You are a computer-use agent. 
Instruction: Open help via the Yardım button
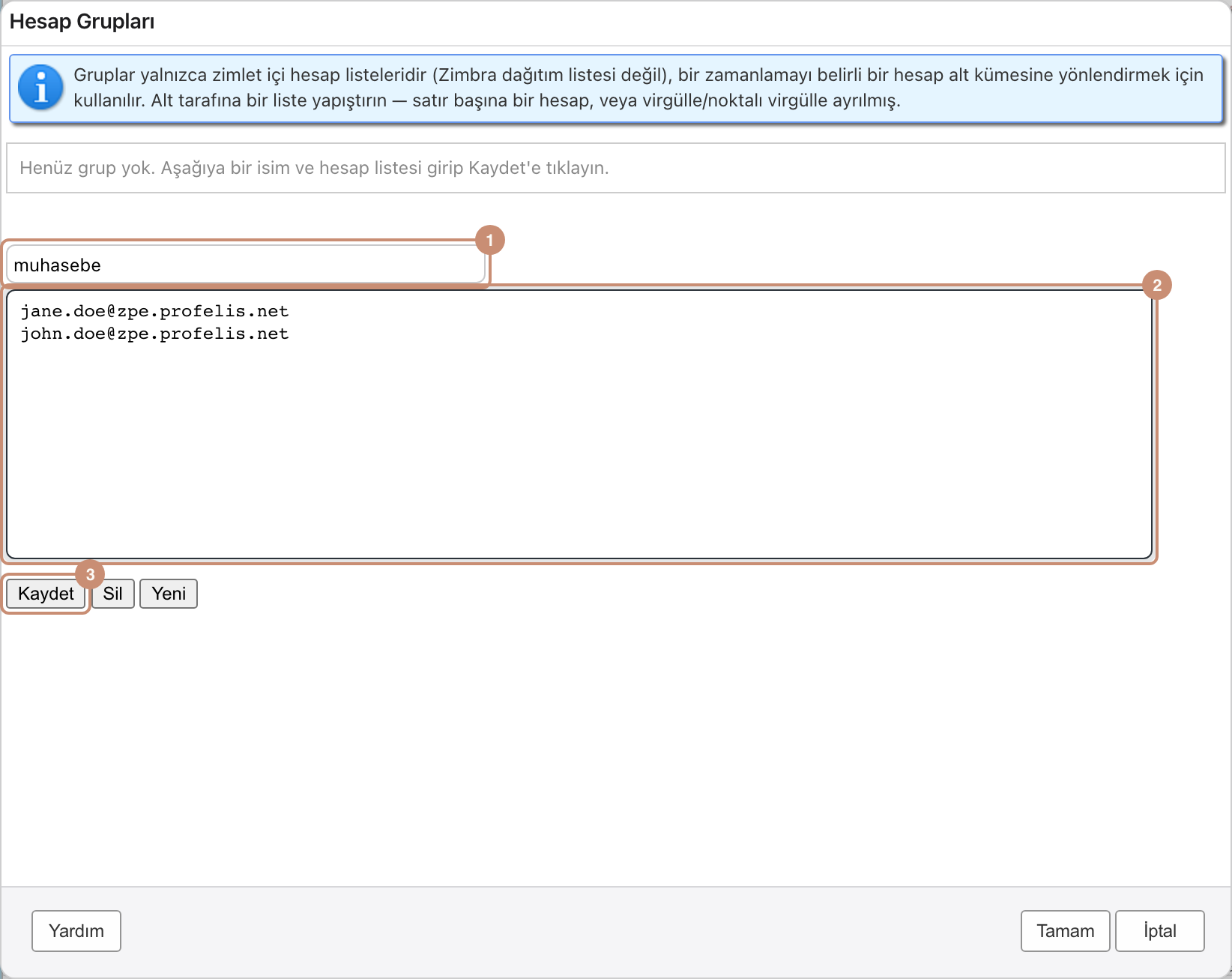(76, 931)
